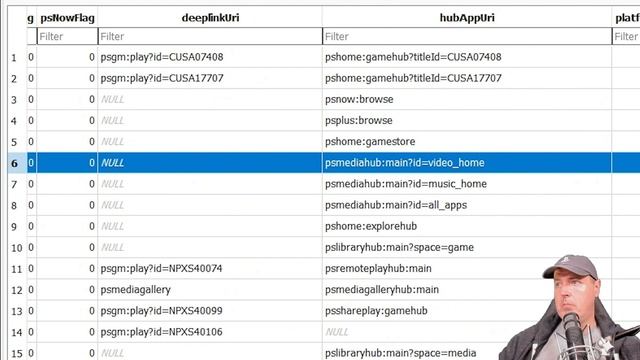Select the pshome:explorehub cell

point(467,226)
